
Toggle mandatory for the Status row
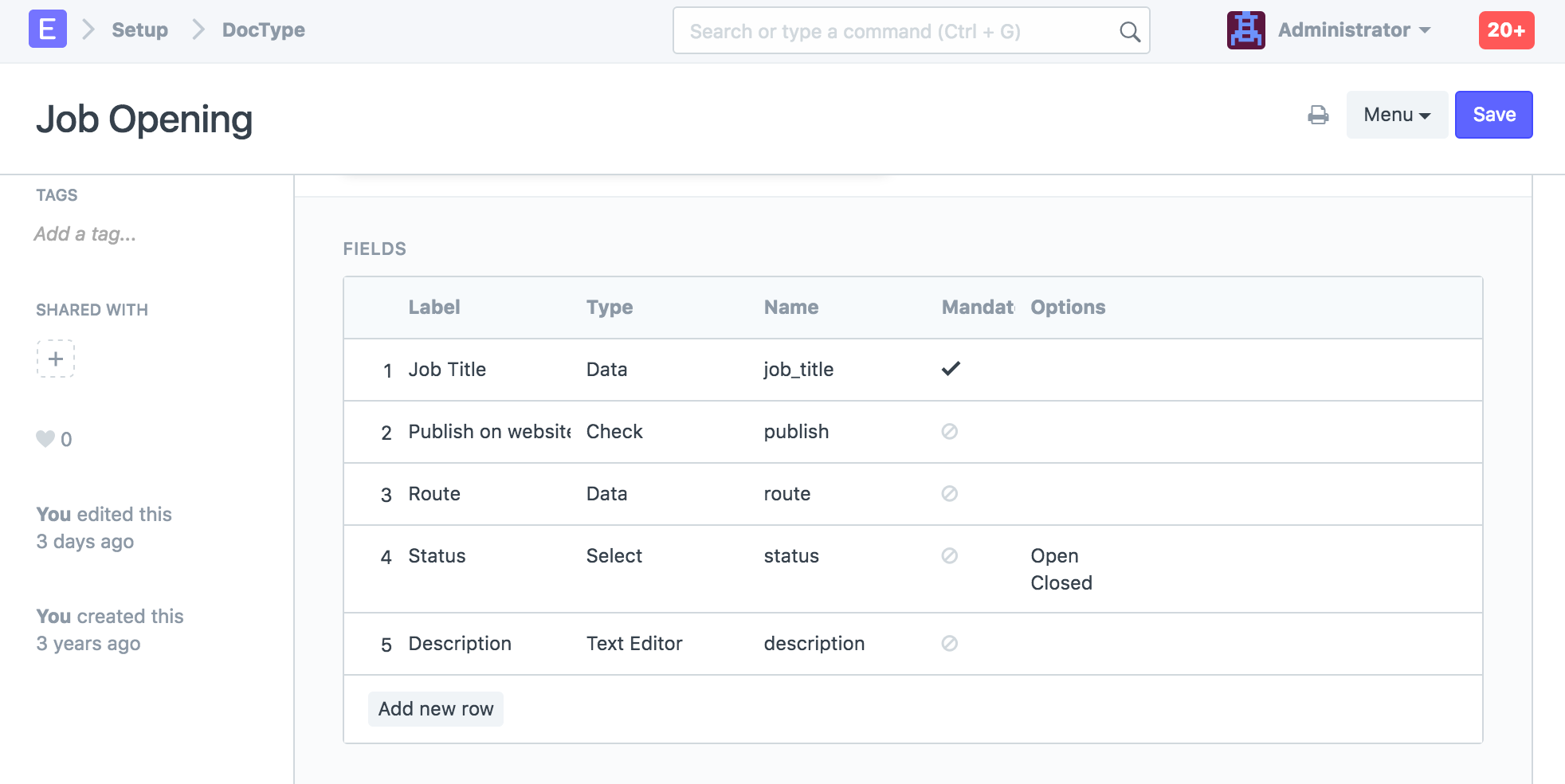click(949, 555)
